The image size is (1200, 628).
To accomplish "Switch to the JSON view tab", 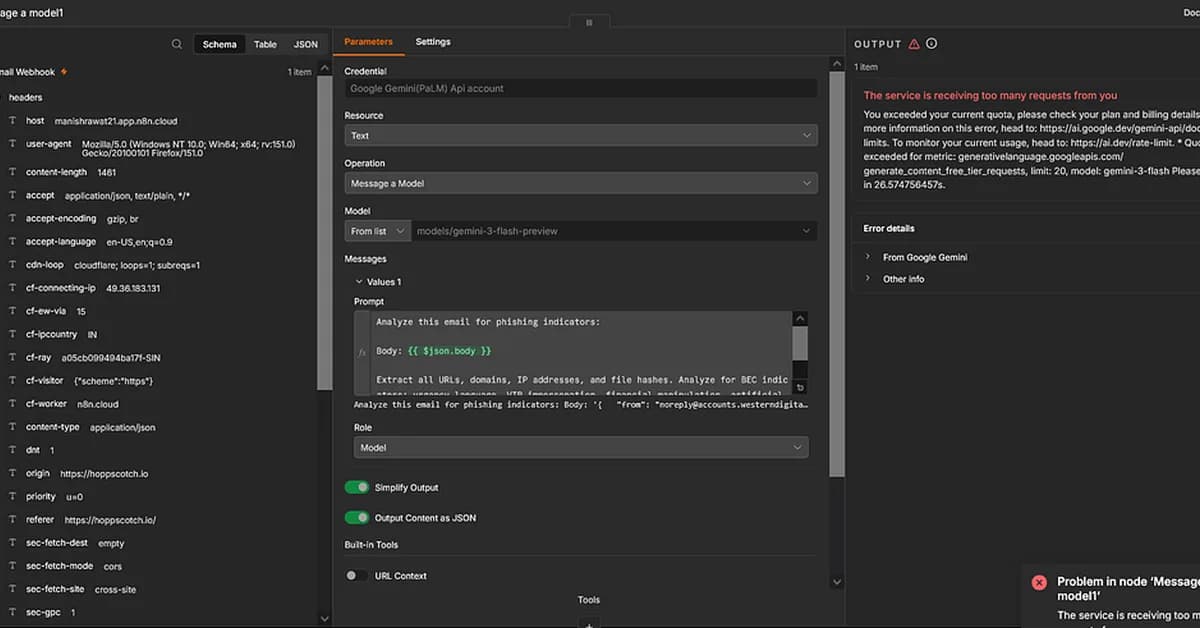I will 305,44.
